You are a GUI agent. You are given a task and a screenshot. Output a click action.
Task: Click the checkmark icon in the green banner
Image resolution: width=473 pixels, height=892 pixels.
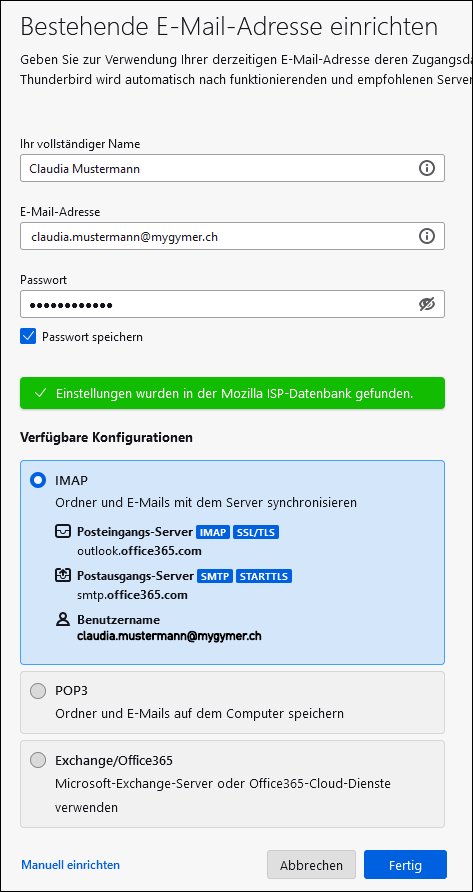(x=40, y=393)
